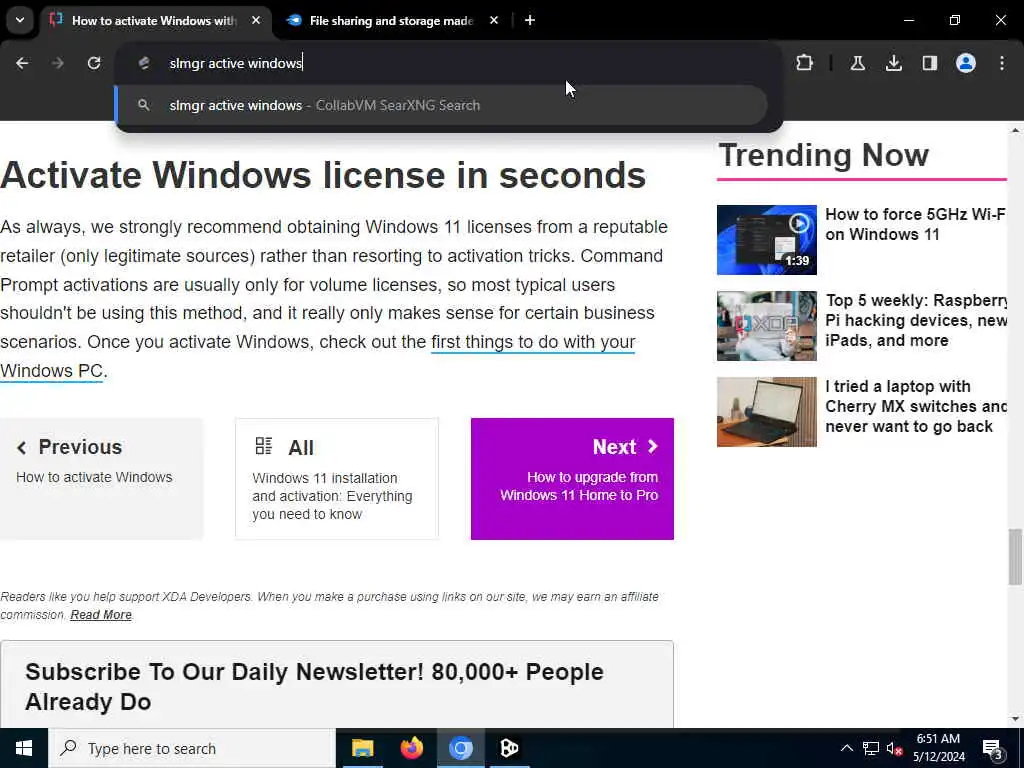Reload the current page
The image size is (1024, 768).
[x=94, y=63]
